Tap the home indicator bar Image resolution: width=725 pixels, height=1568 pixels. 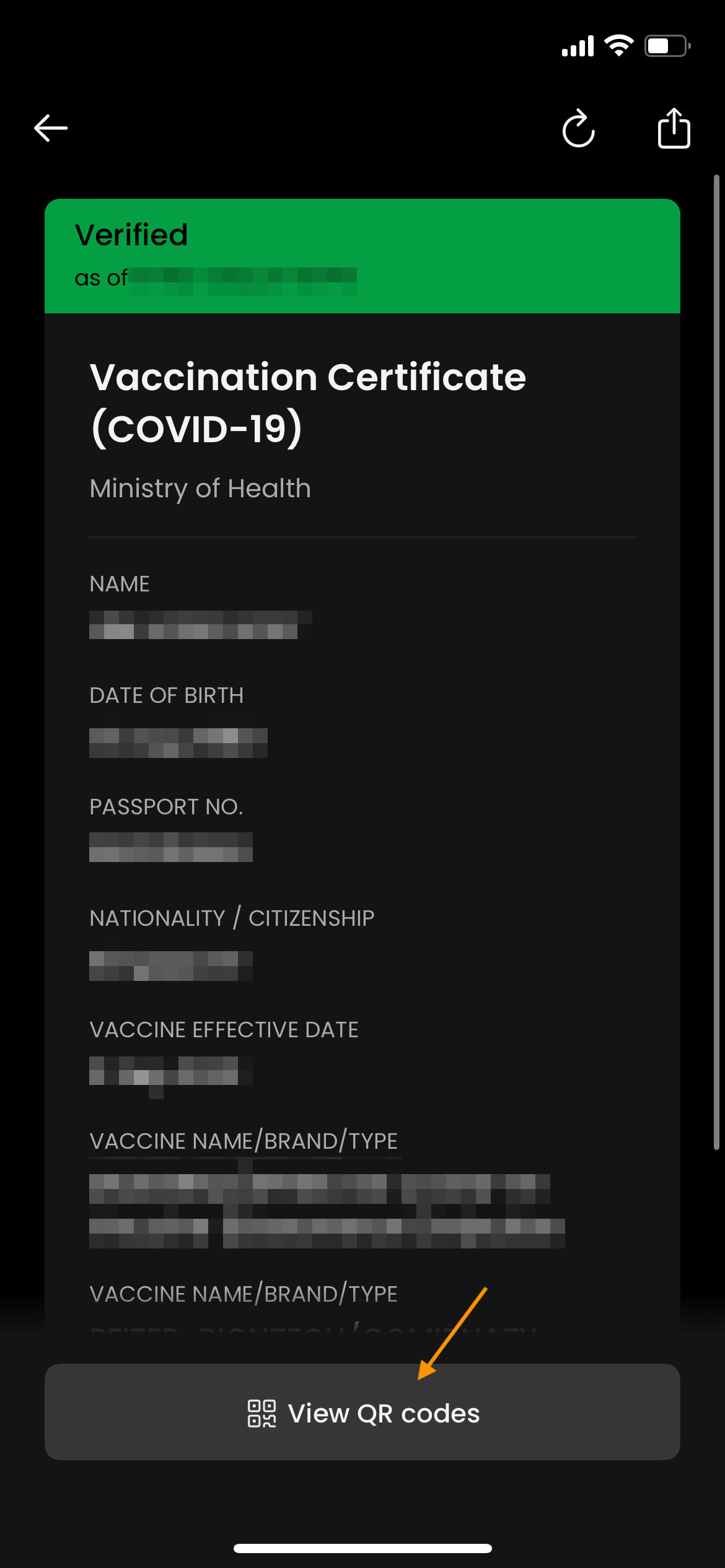click(x=362, y=1548)
